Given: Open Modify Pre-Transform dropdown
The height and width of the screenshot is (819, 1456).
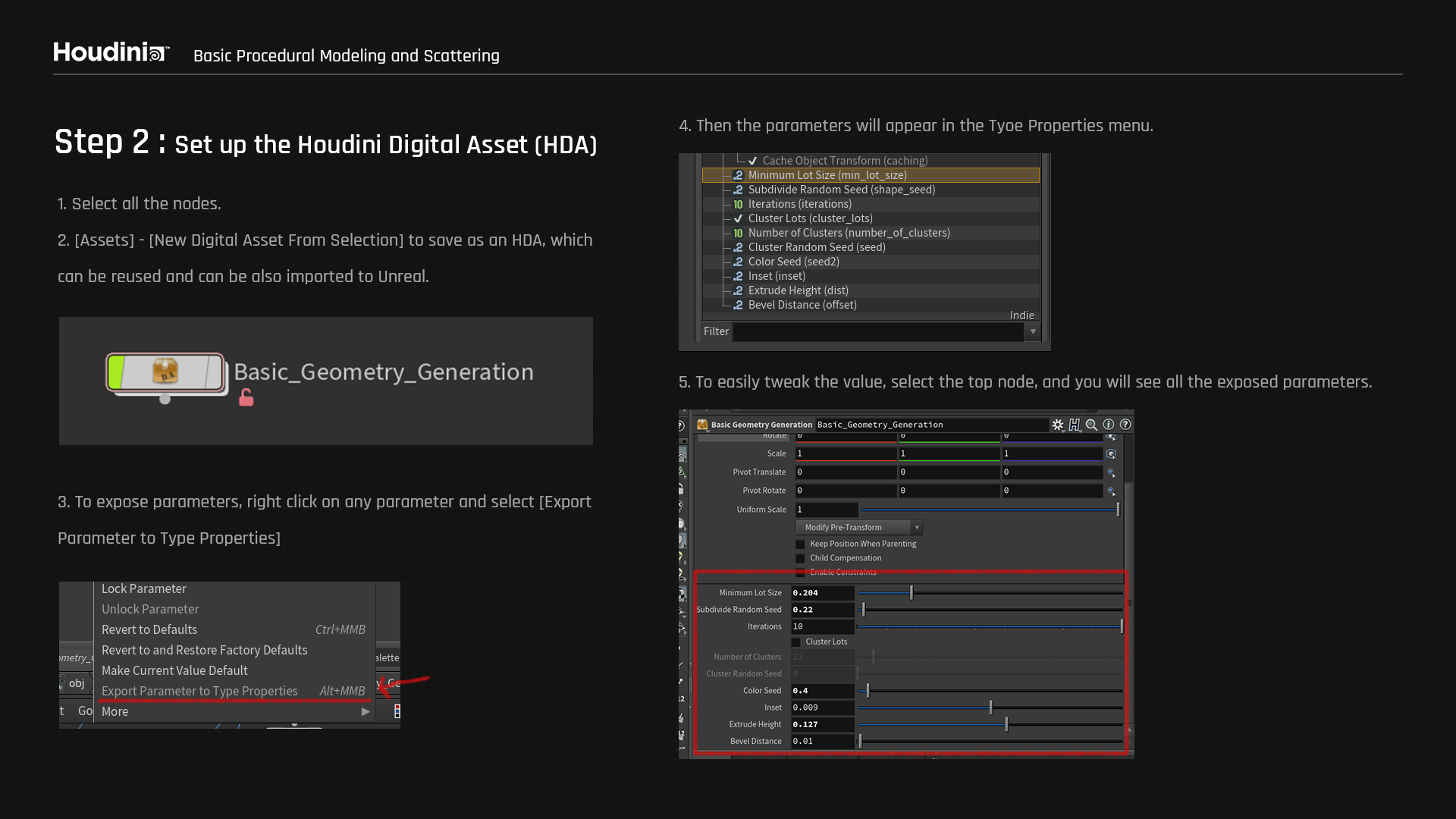Looking at the screenshot, I should click(859, 528).
